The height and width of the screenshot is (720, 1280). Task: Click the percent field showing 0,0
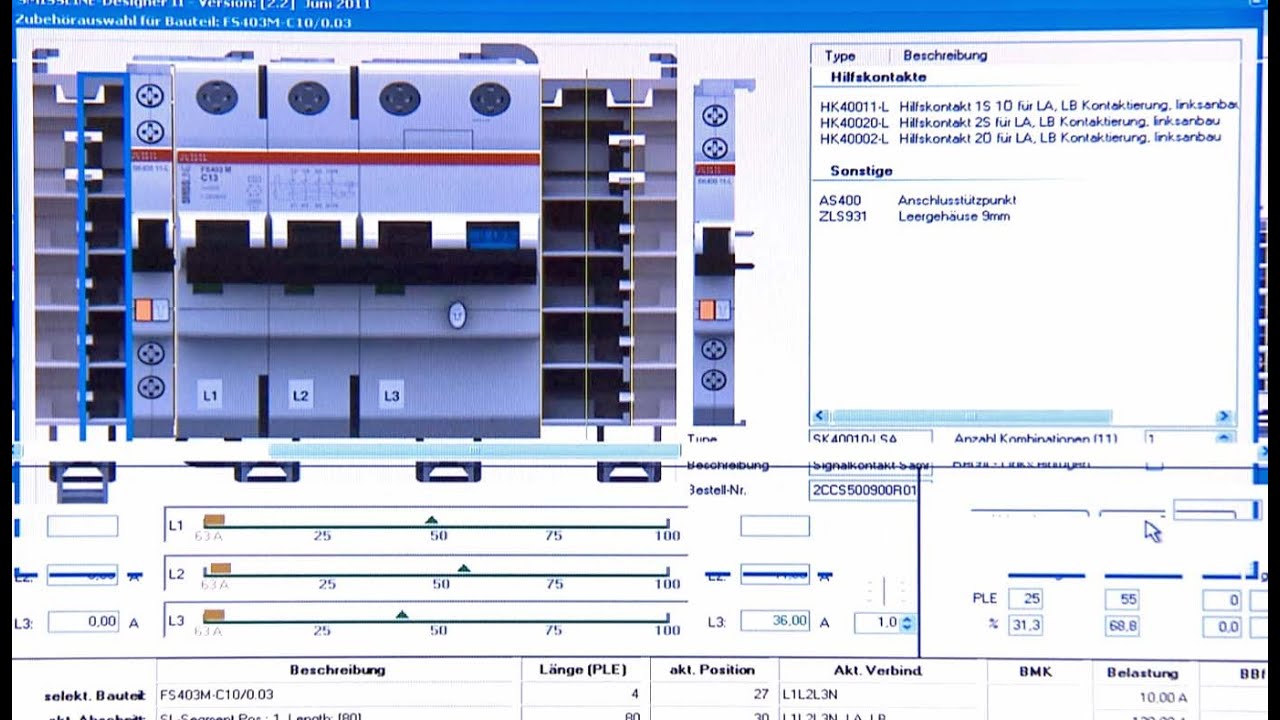coord(1222,626)
